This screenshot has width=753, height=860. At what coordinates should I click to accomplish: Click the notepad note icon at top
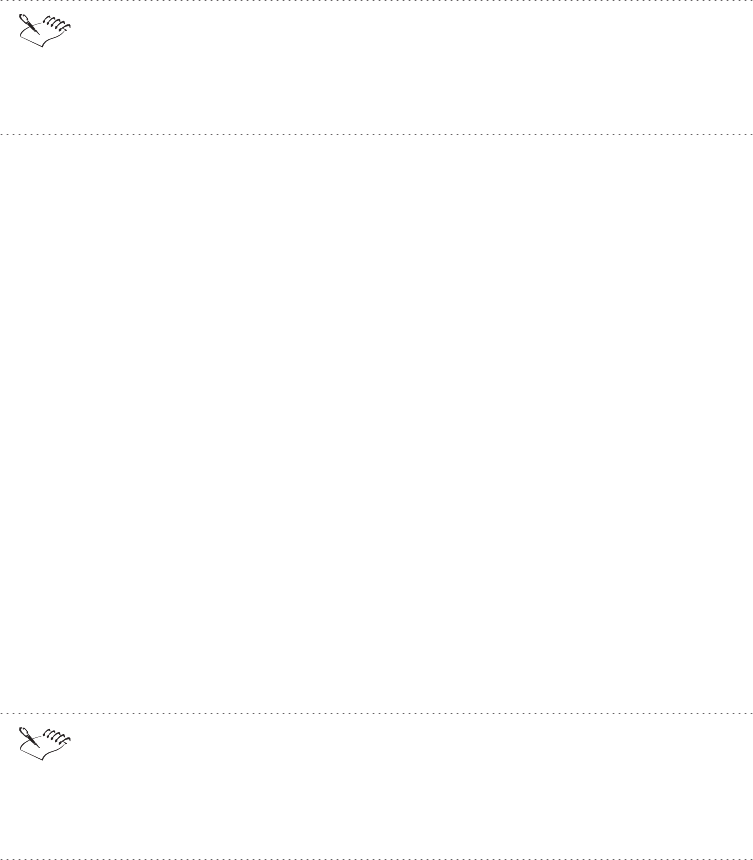[45, 31]
